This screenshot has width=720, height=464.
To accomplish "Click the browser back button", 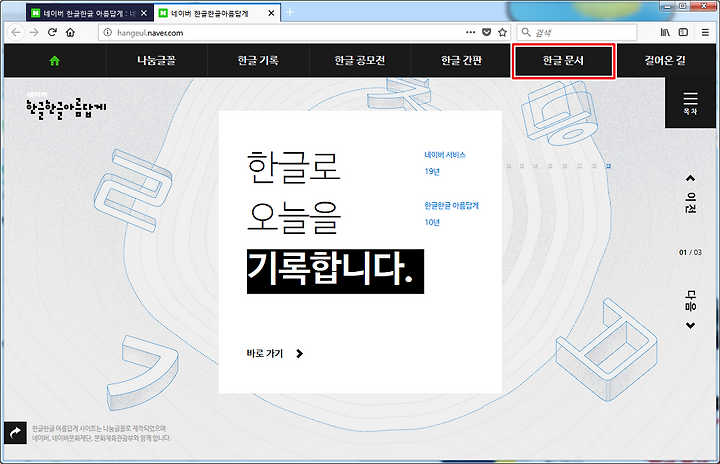I will (16, 32).
